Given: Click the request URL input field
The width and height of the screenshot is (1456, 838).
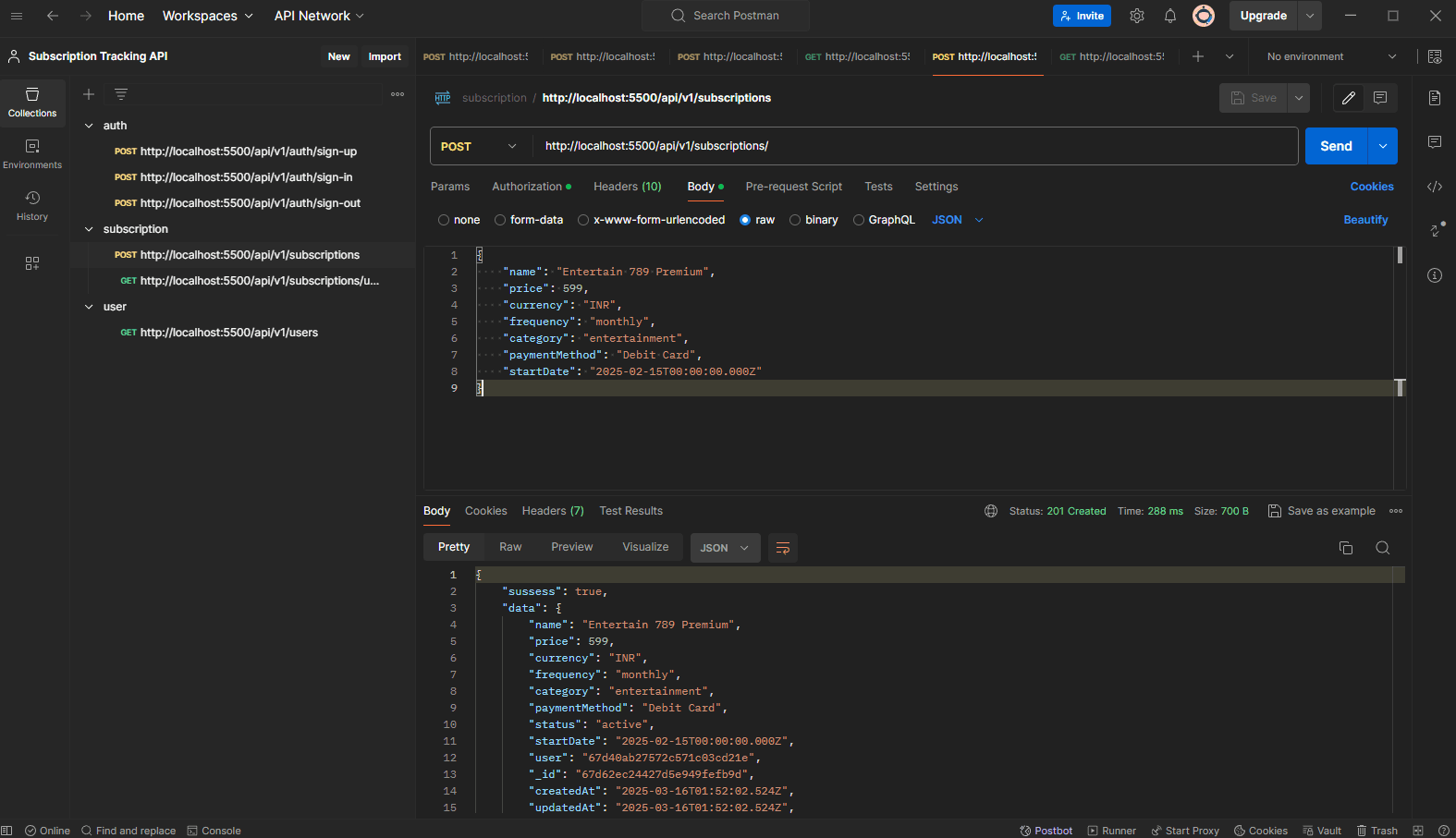Looking at the screenshot, I should pyautogui.click(x=915, y=146).
